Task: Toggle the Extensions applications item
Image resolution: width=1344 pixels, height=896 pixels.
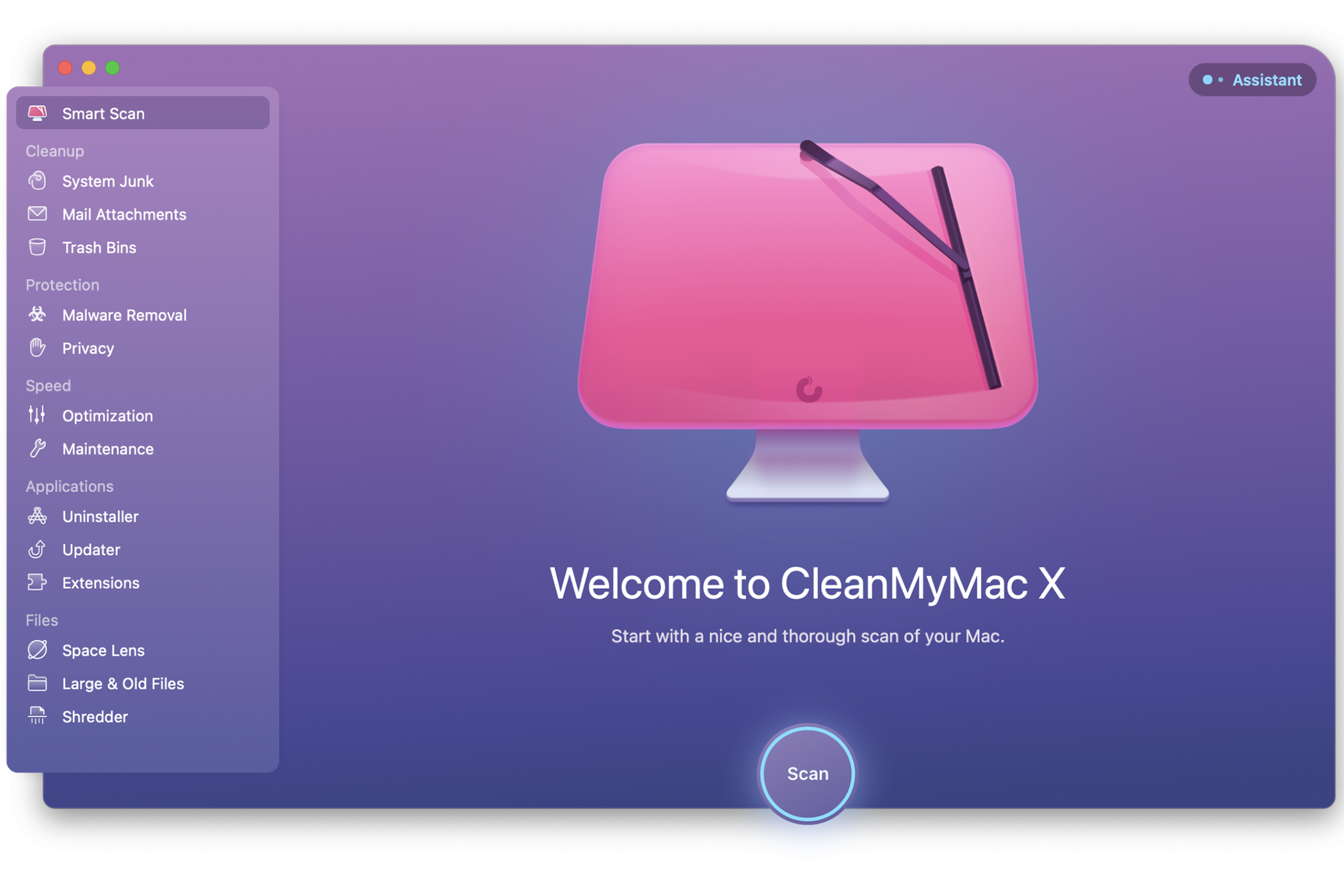Action: coord(100,581)
